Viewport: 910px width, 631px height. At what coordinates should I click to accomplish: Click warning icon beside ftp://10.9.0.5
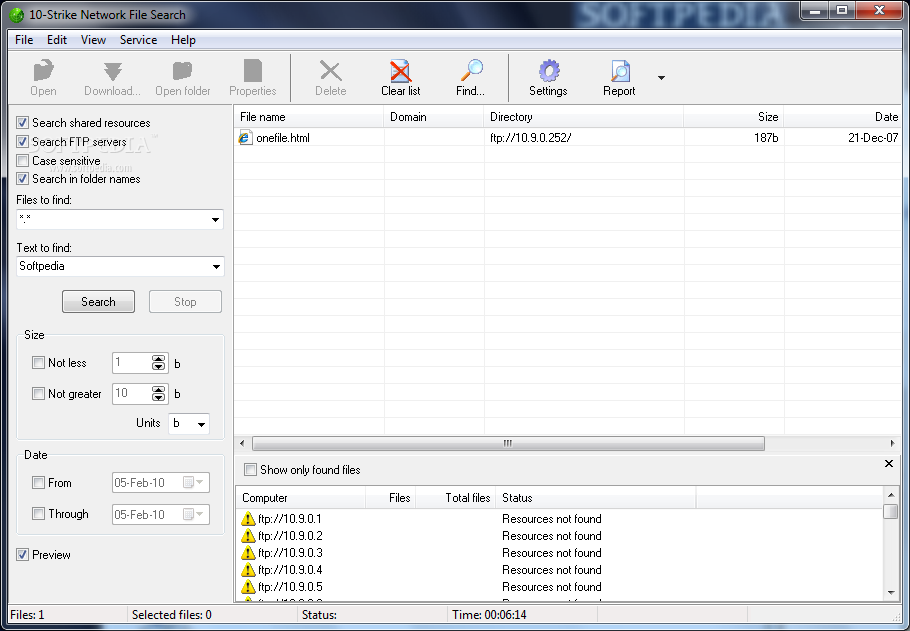(x=248, y=586)
